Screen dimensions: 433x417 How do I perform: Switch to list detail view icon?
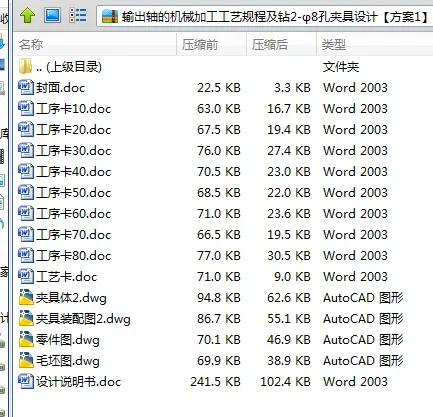pos(78,15)
